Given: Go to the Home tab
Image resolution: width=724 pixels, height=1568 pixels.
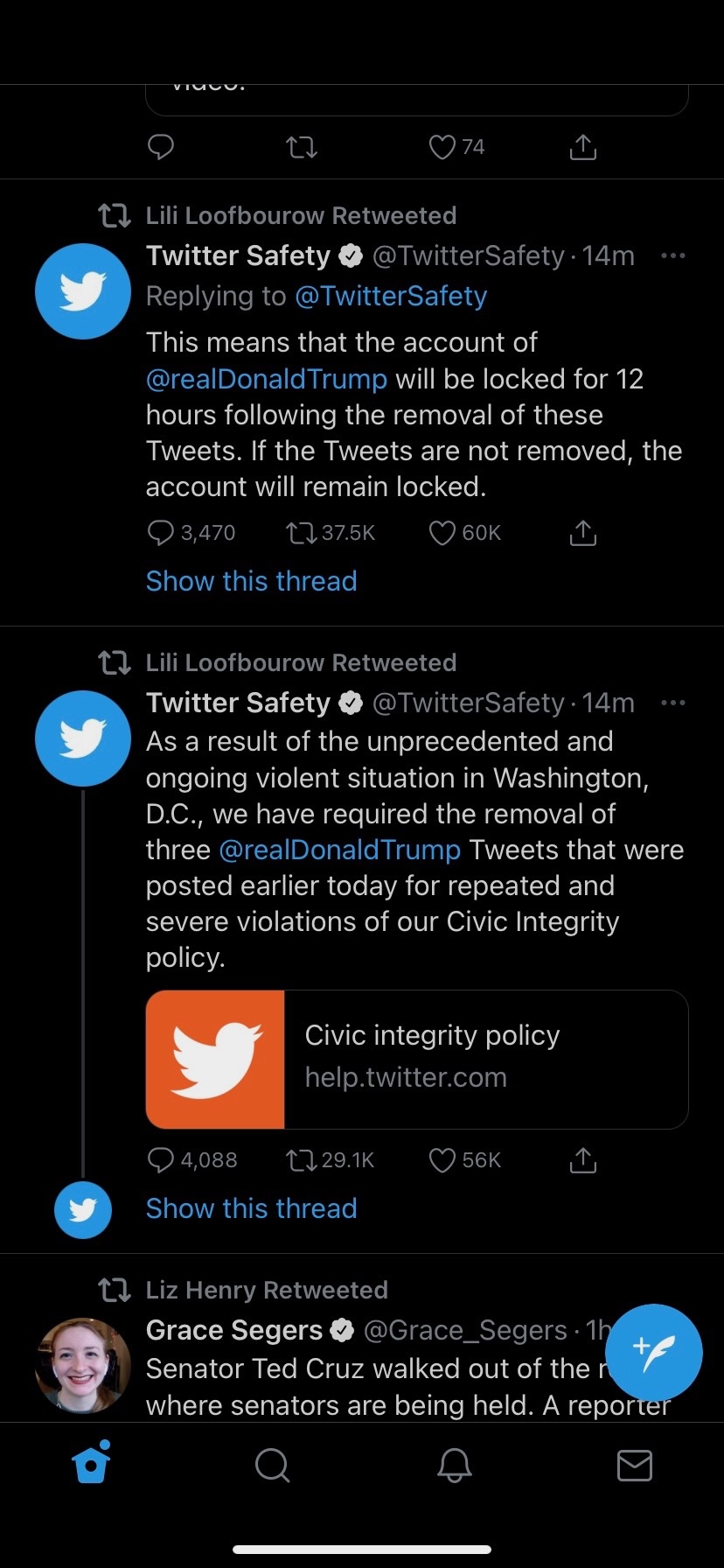Looking at the screenshot, I should coord(92,1463).
